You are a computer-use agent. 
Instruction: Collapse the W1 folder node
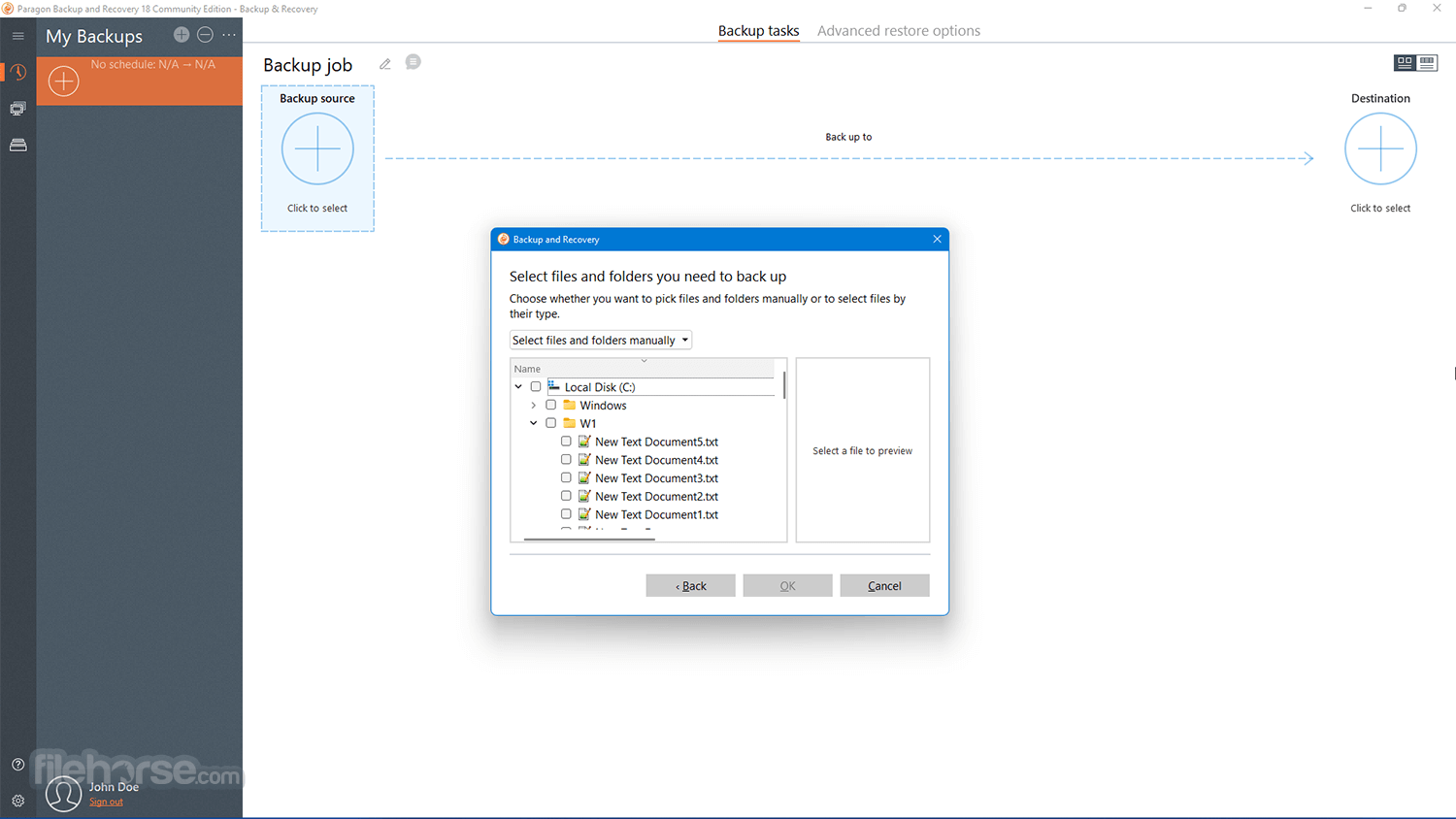click(x=533, y=423)
